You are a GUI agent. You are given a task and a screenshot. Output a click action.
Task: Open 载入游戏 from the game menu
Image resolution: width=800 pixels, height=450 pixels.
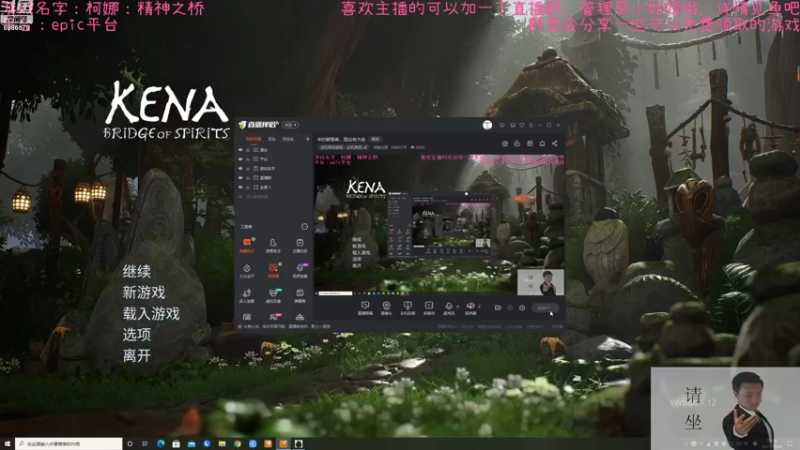tap(151, 313)
